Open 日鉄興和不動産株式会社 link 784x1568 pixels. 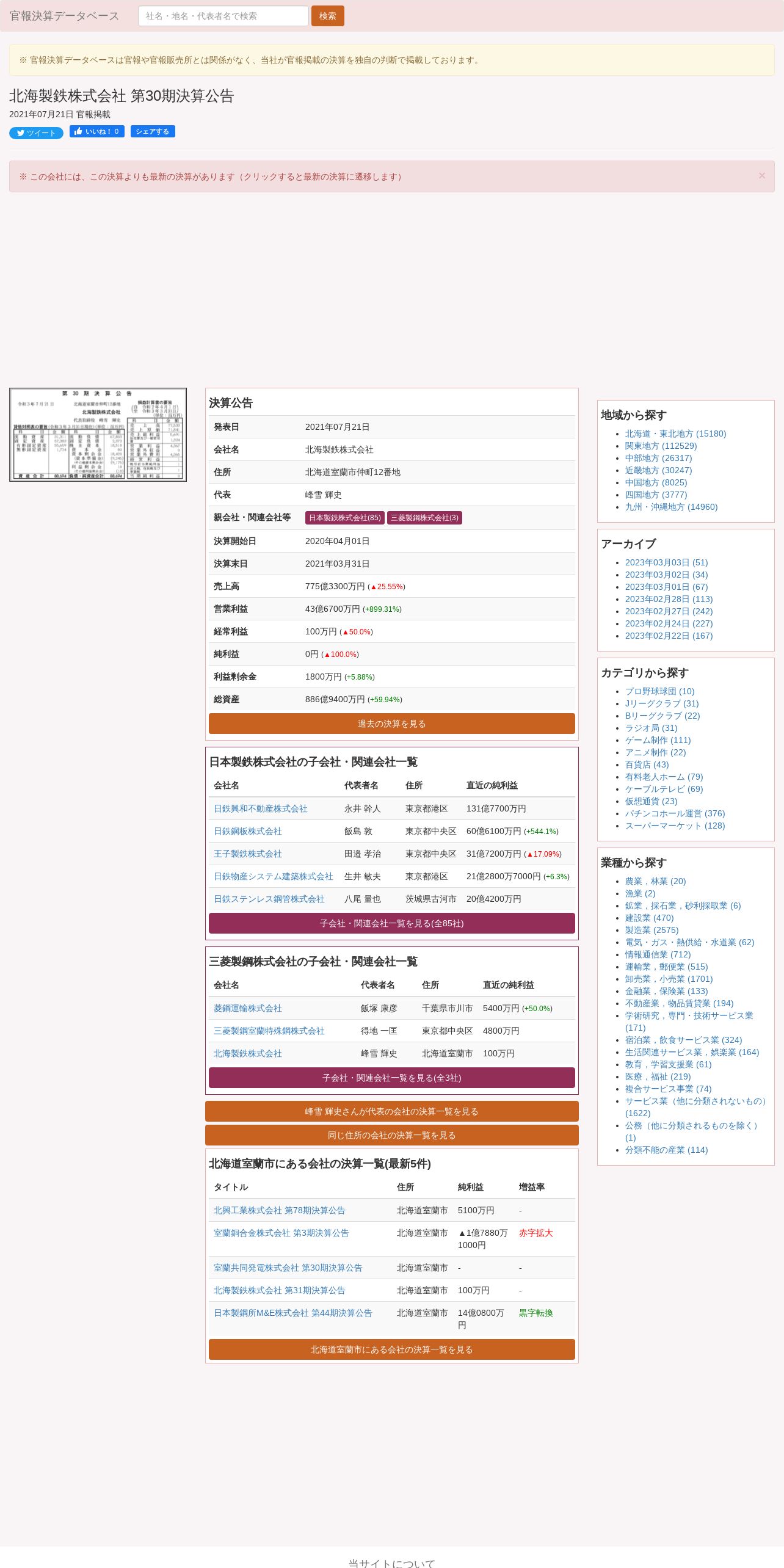pos(261,808)
